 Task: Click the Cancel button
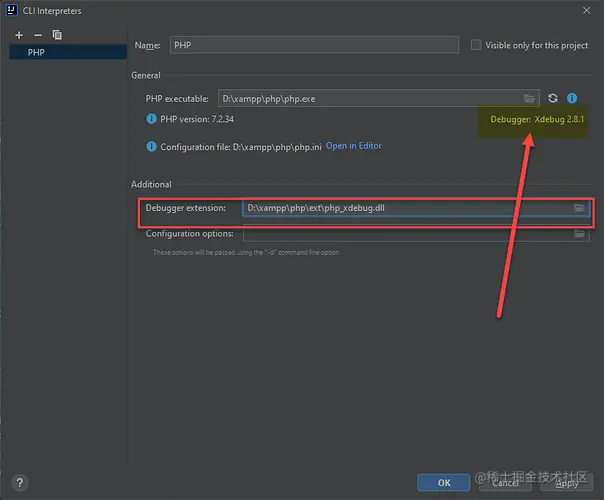click(x=505, y=483)
